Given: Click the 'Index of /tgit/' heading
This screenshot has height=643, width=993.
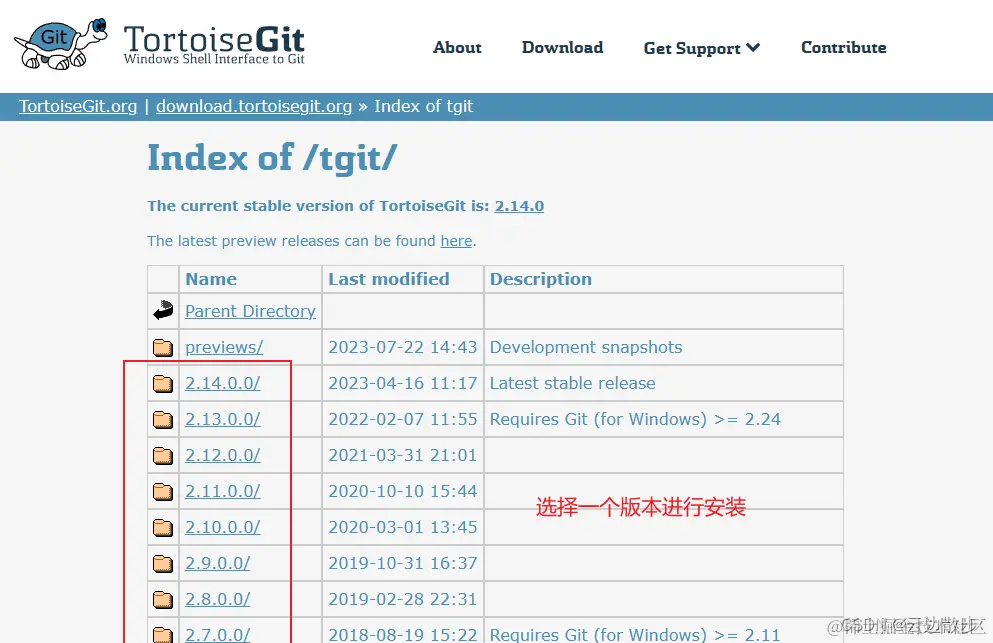Looking at the screenshot, I should coord(272,158).
